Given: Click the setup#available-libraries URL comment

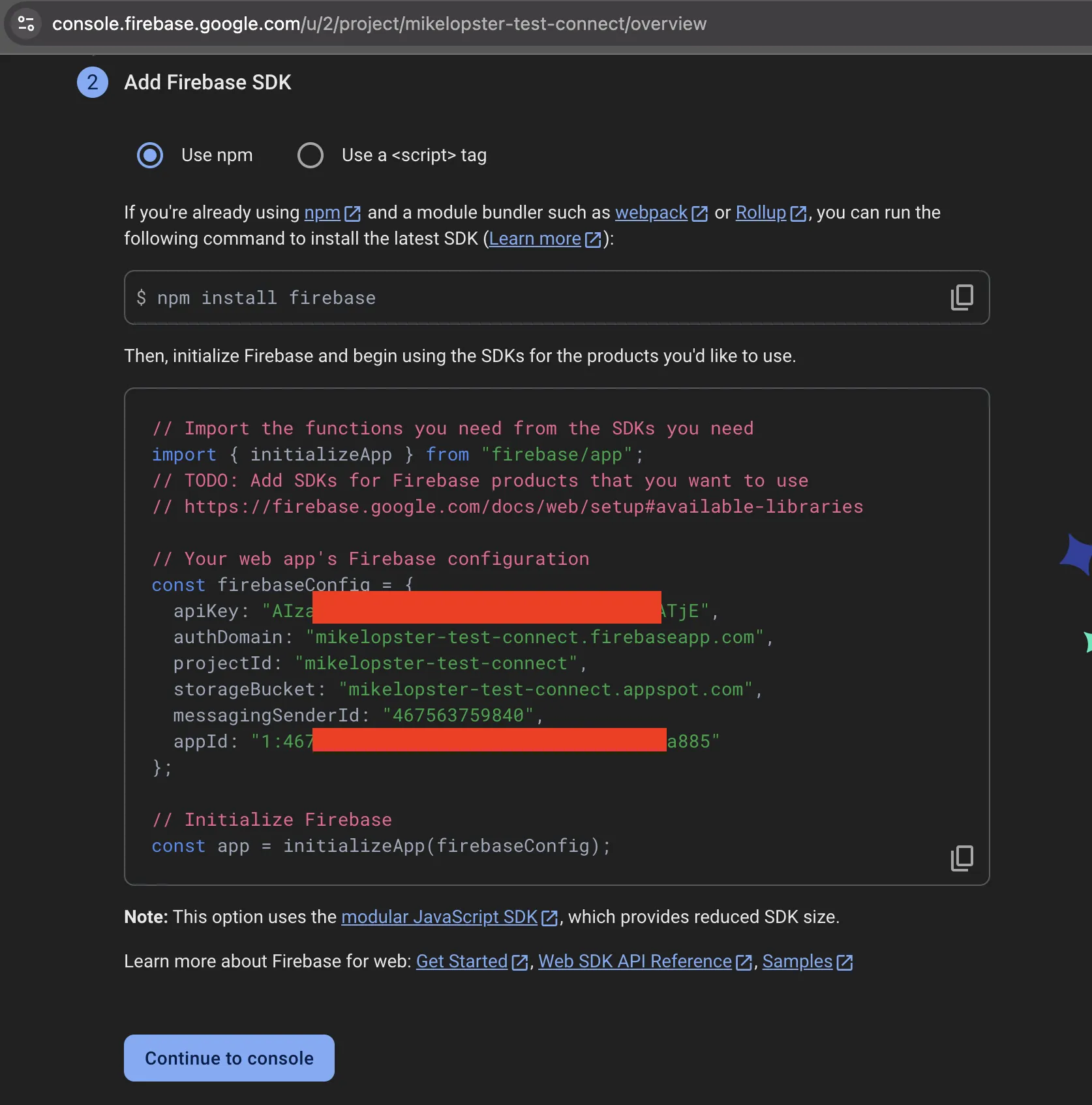Looking at the screenshot, I should pyautogui.click(x=508, y=507).
